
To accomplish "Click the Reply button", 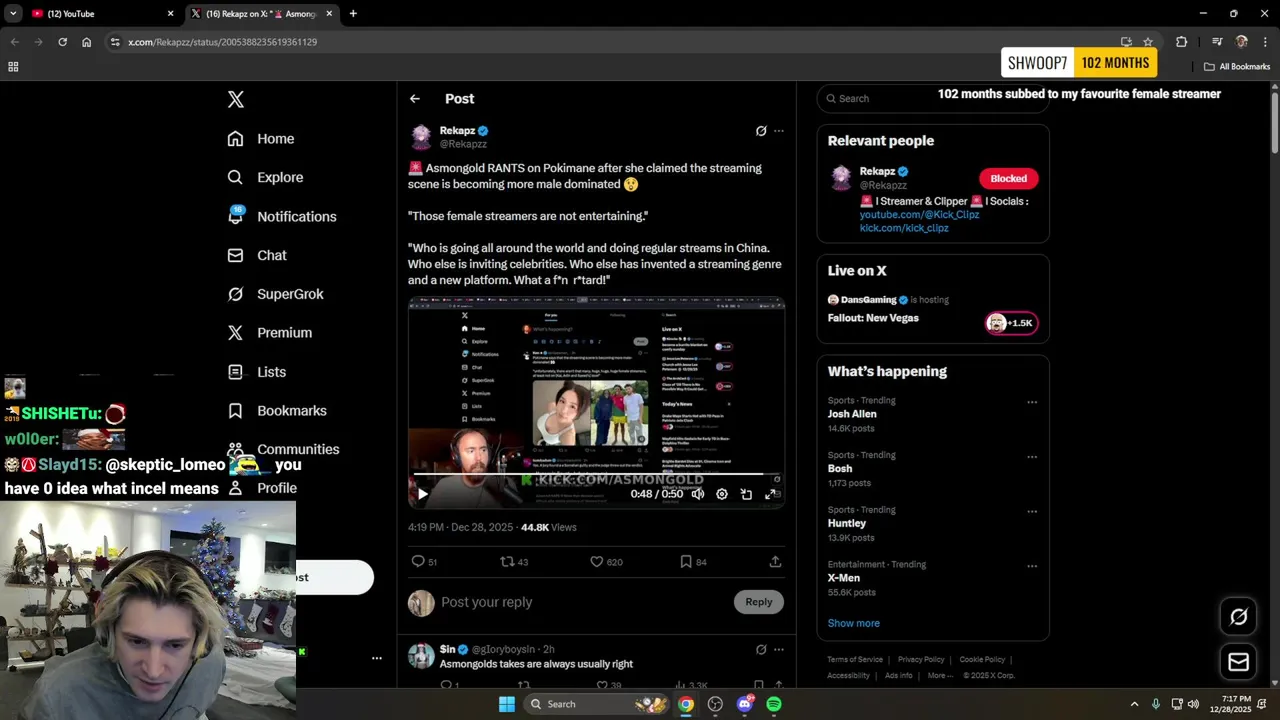I will [759, 602].
